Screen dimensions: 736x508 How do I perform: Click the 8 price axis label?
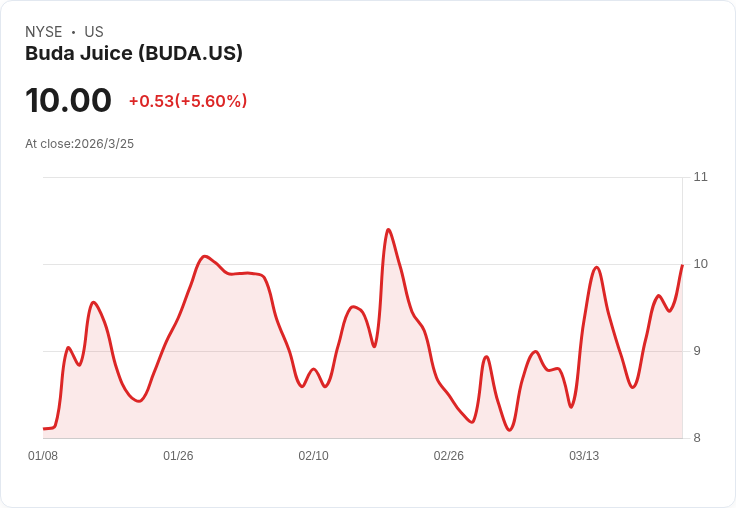[697, 438]
